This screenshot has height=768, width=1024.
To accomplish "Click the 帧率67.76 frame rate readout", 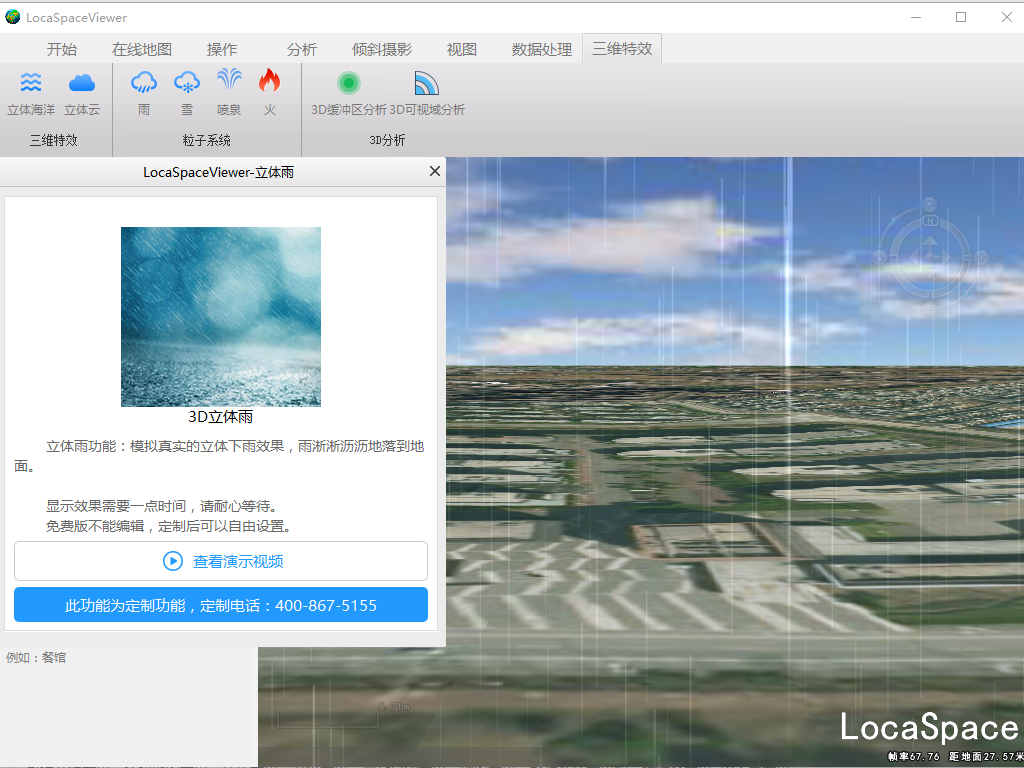I will click(x=914, y=756).
